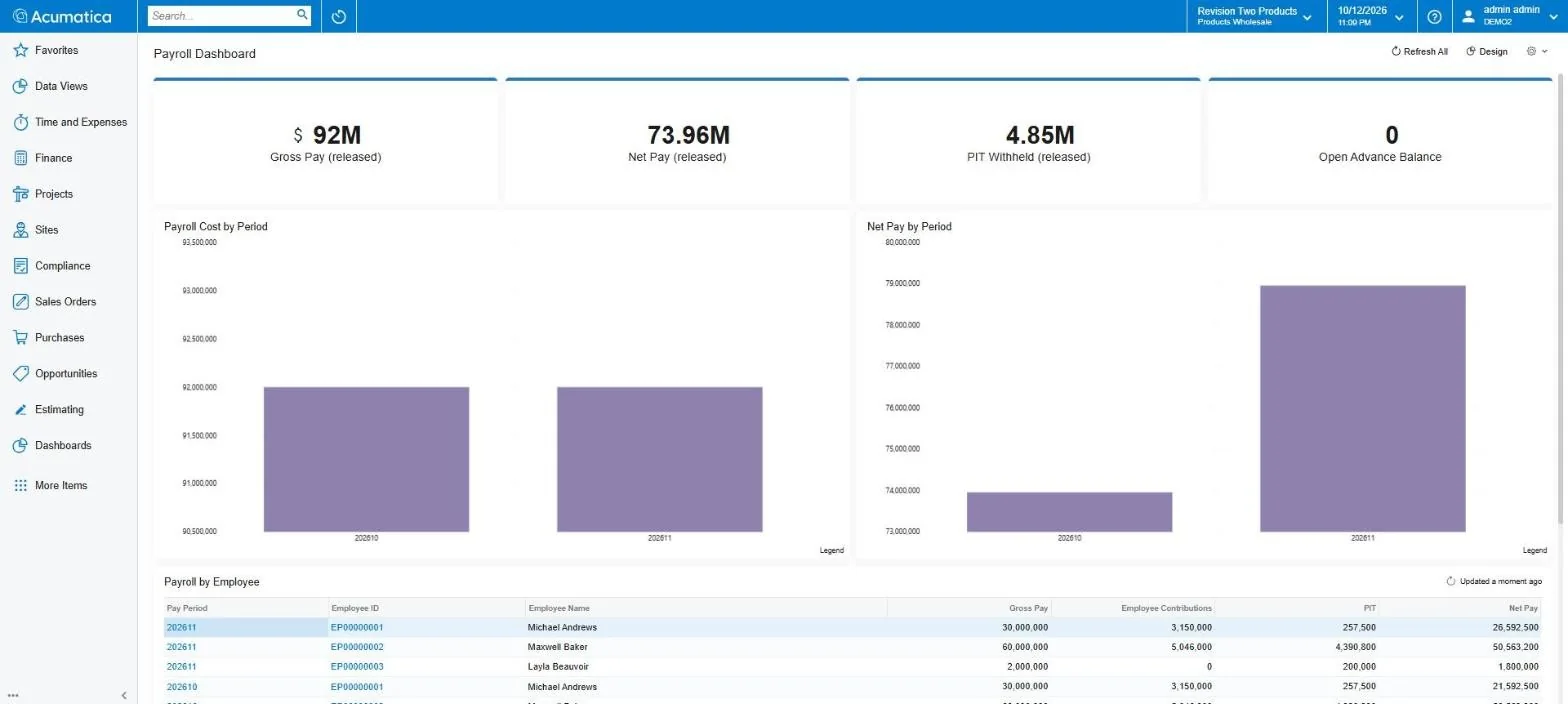This screenshot has width=1568, height=704.
Task: Collapse the left navigation panel
Action: [124, 695]
